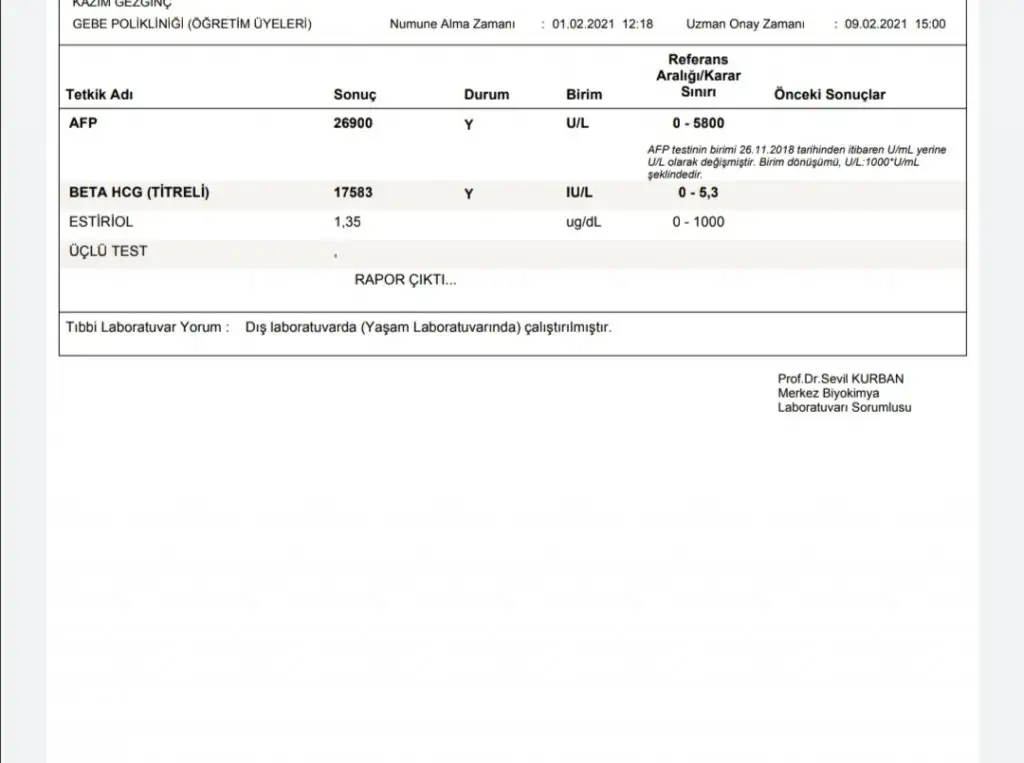Select the ESTİRİOL test name
The image size is (1024, 763).
(101, 221)
